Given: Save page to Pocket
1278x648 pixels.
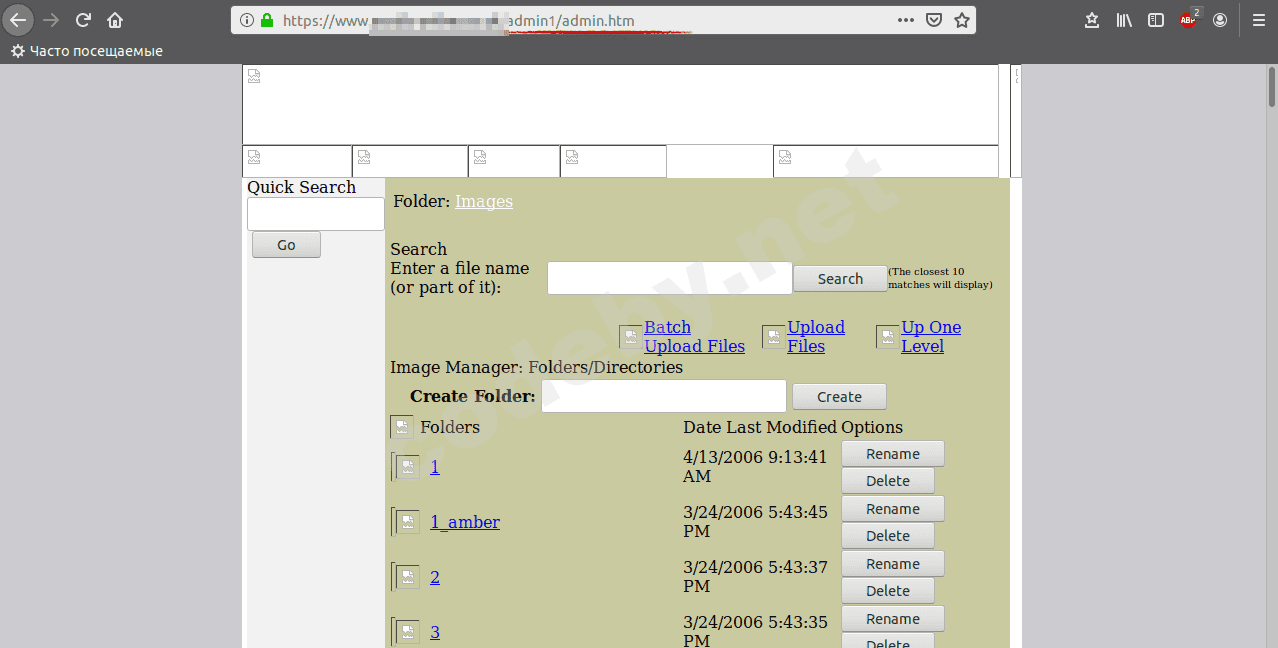Looking at the screenshot, I should point(933,20).
